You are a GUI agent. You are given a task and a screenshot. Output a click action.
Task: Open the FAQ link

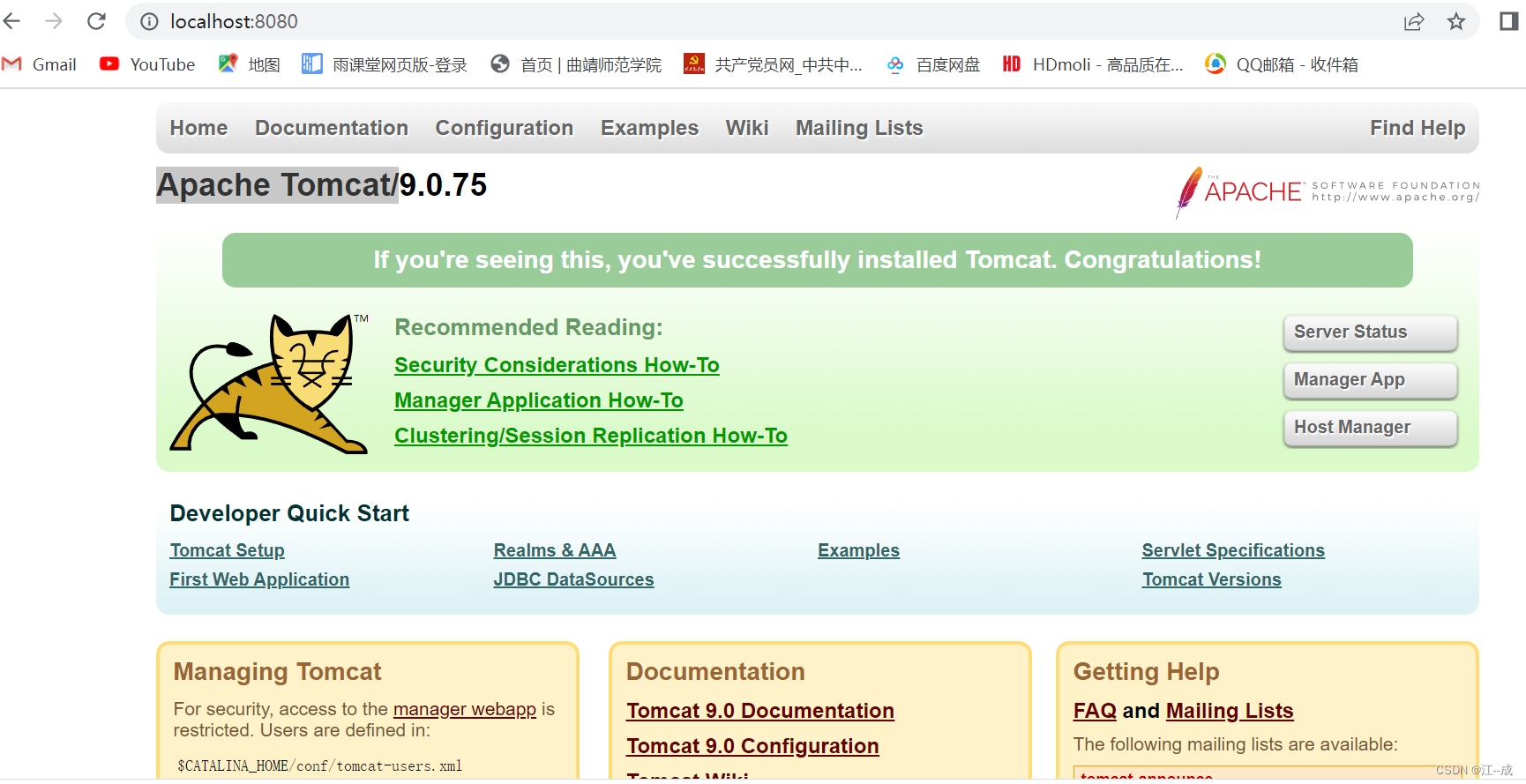1095,711
